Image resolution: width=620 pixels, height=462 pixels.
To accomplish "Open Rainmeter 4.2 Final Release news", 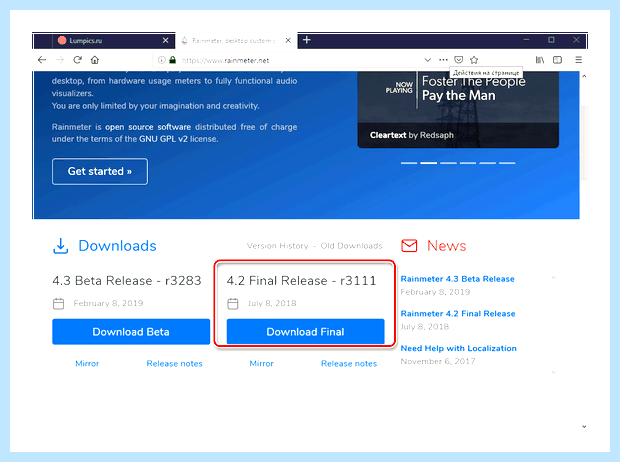I will (x=458, y=314).
